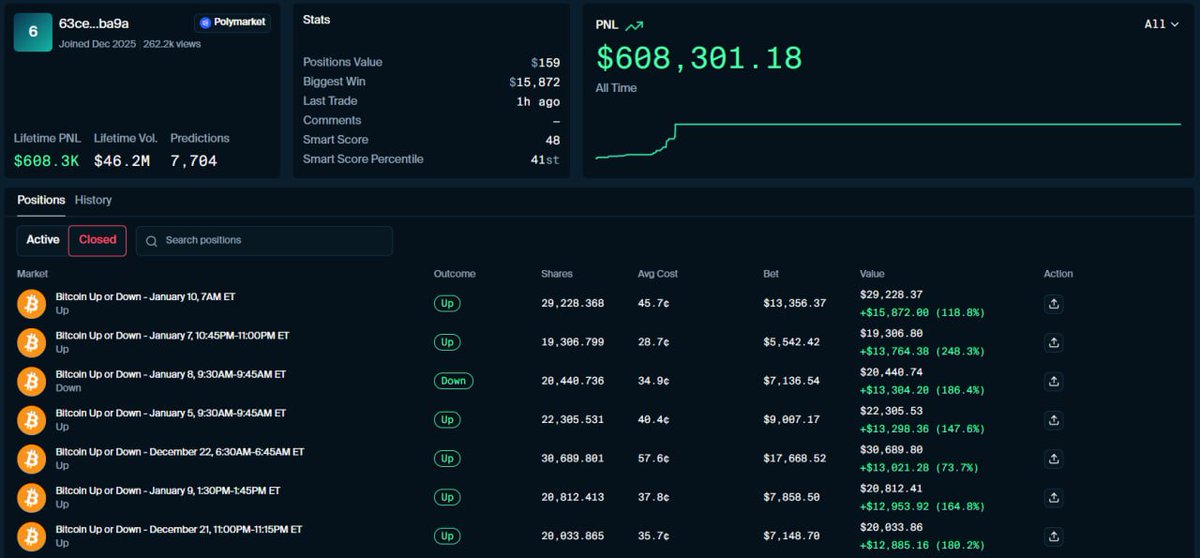Click share icon for January 8, 9:30AM-9:45AM row

pos(1053,381)
